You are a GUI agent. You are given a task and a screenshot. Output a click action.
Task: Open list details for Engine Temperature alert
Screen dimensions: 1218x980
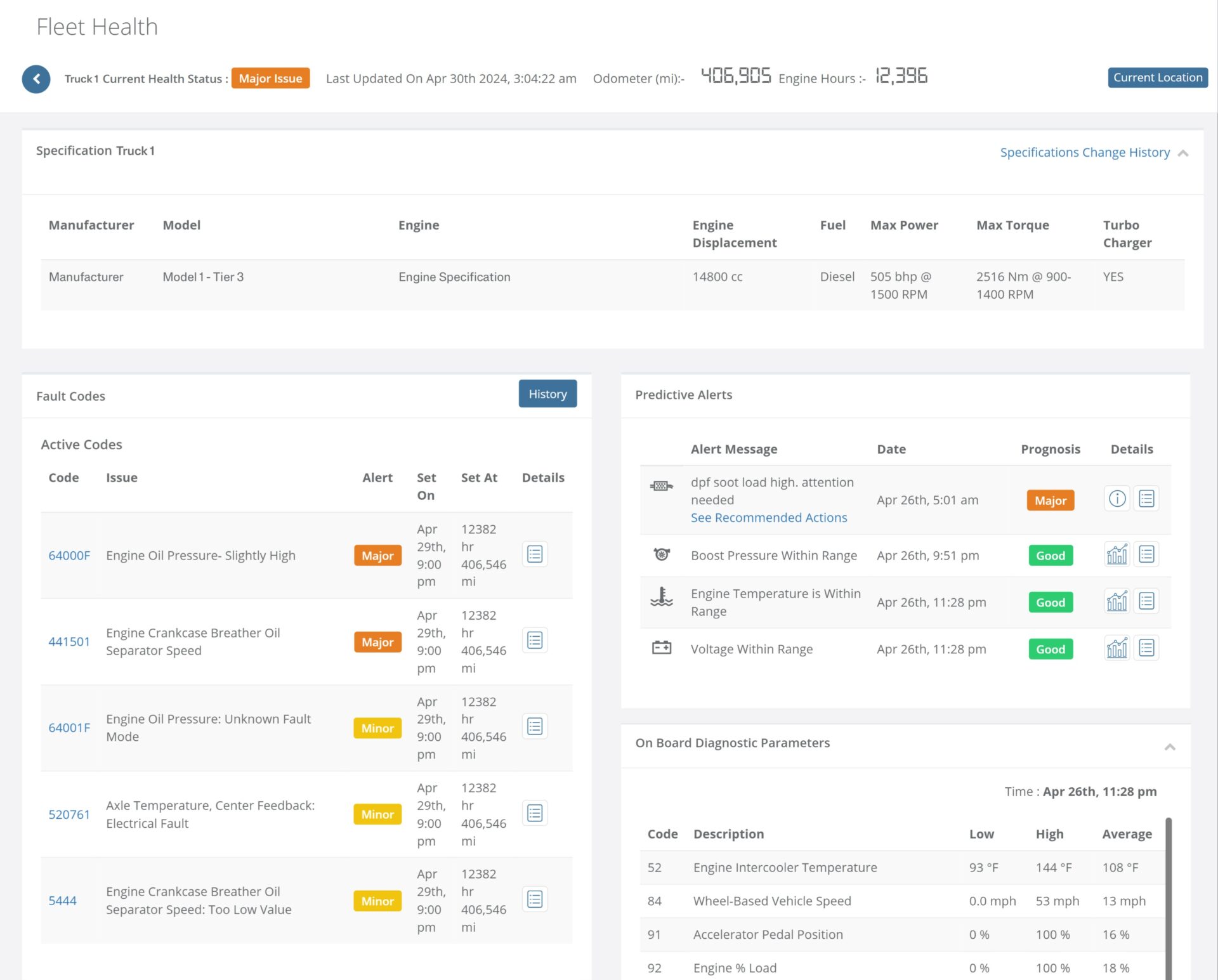[1146, 601]
